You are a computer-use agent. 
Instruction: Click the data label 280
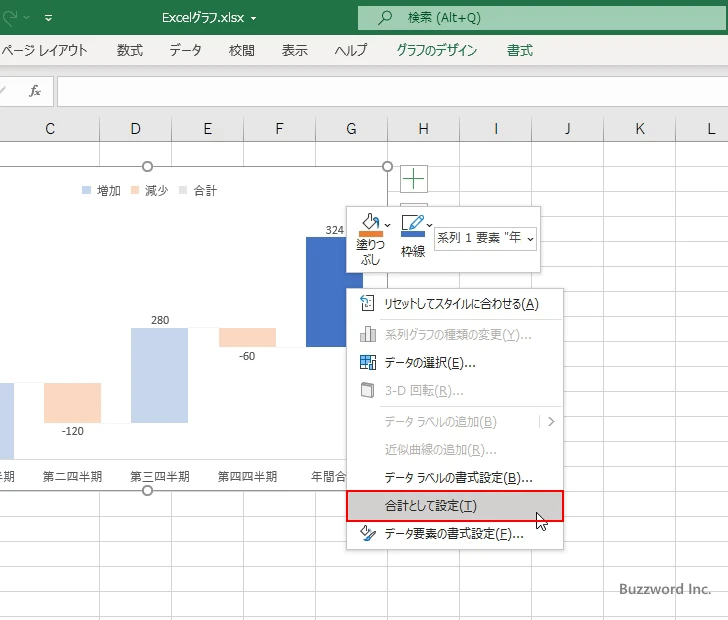click(160, 320)
